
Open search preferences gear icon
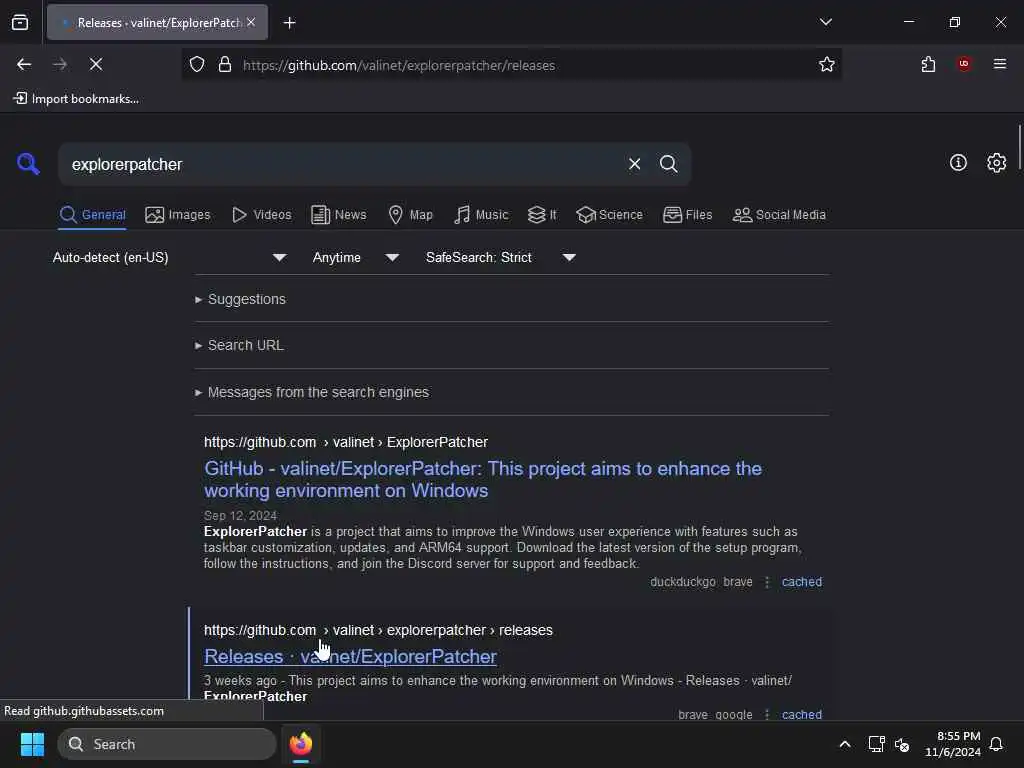tap(996, 163)
